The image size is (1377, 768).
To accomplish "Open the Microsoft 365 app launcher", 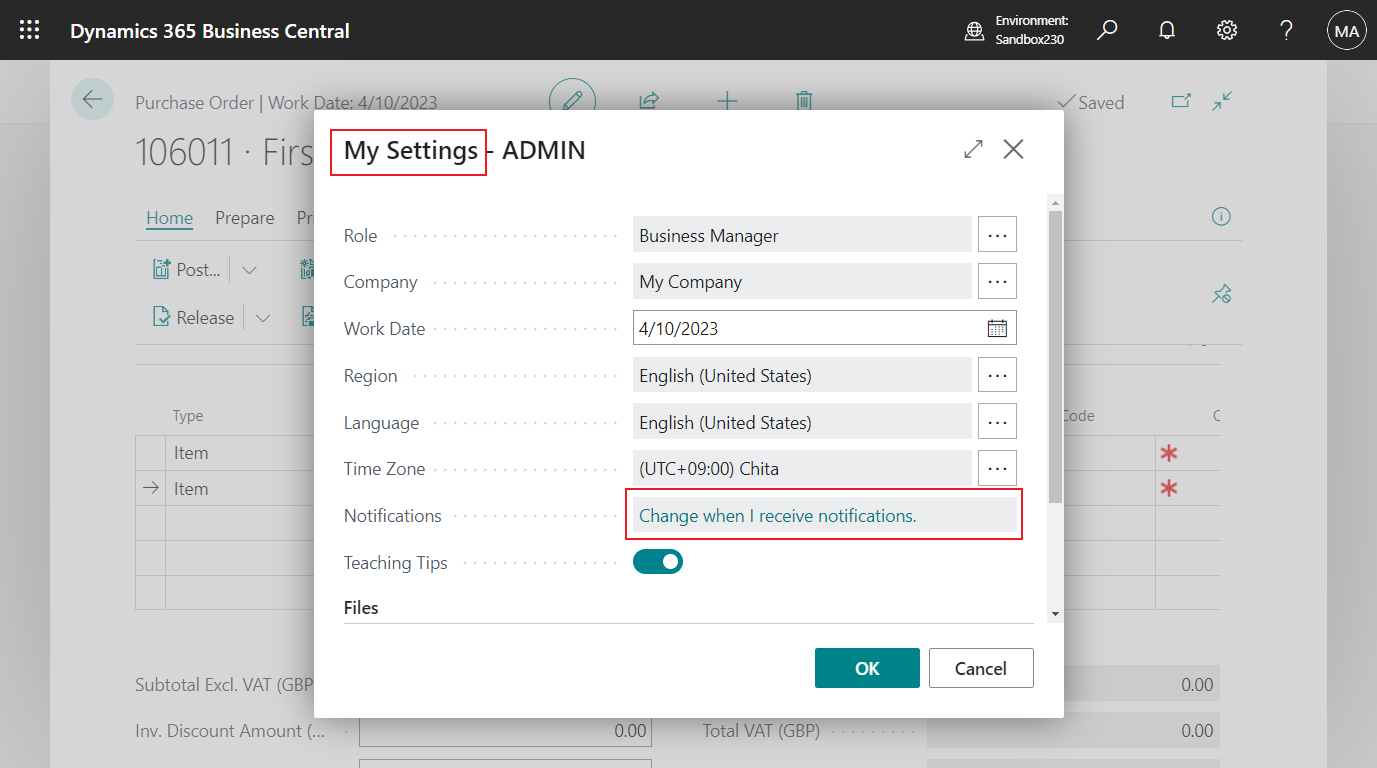I will click(x=28, y=30).
